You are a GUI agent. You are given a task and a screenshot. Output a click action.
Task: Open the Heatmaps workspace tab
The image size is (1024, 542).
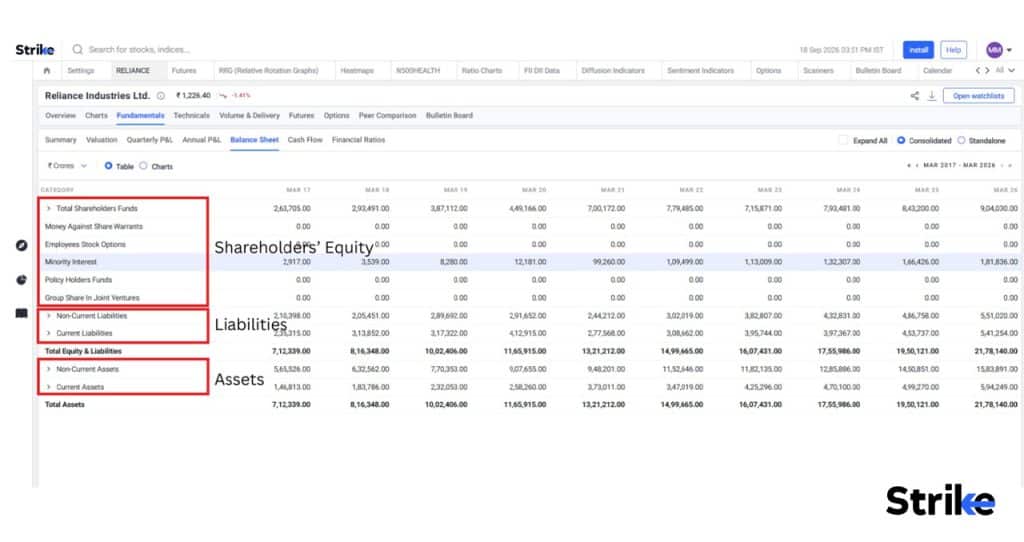357,71
